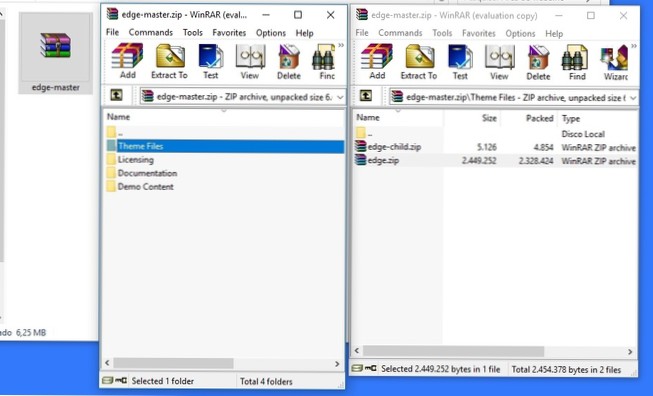Select parent folder entry in right window
Screen dimensions: 653x396
364,134
